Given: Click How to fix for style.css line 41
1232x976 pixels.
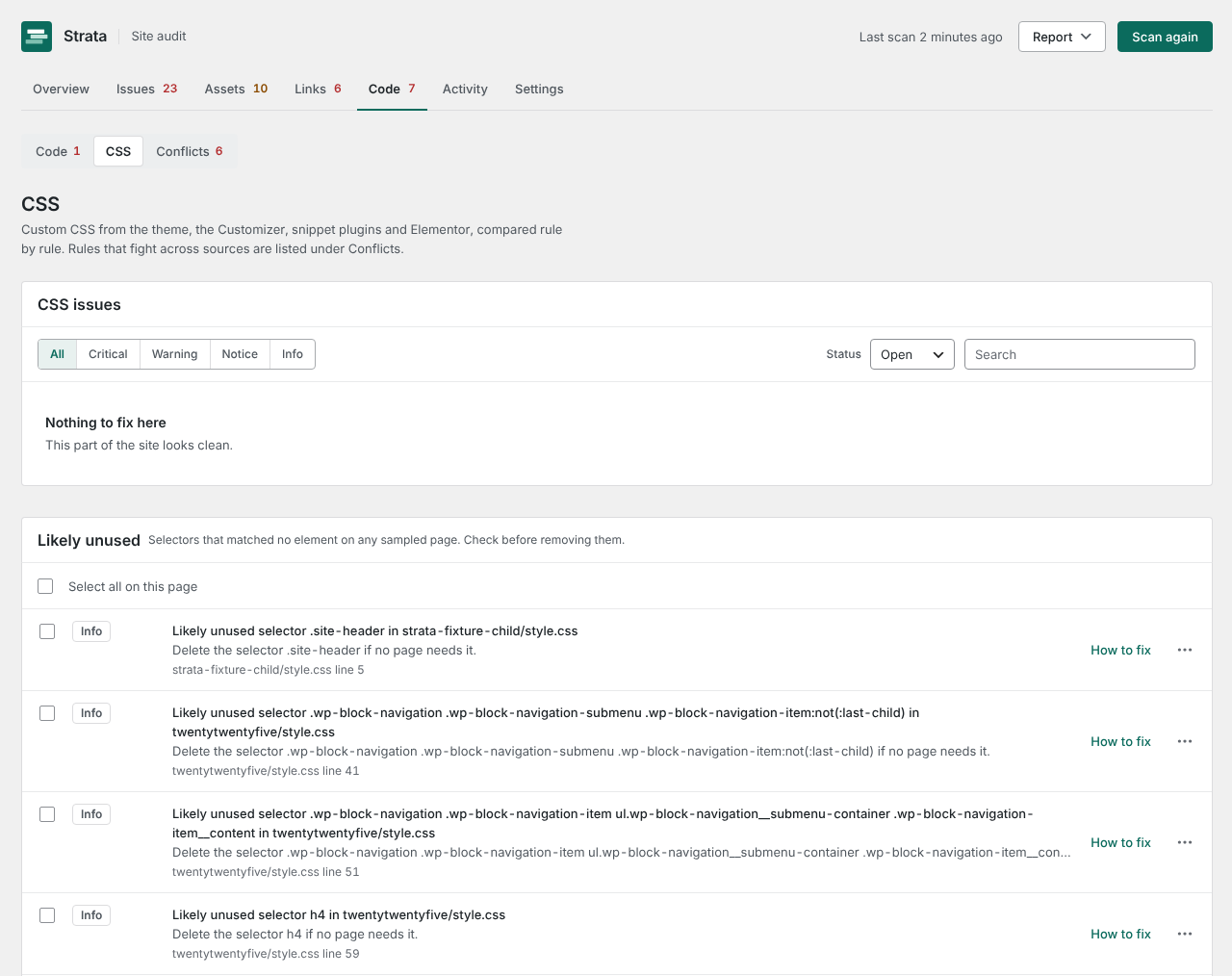Looking at the screenshot, I should [1120, 741].
